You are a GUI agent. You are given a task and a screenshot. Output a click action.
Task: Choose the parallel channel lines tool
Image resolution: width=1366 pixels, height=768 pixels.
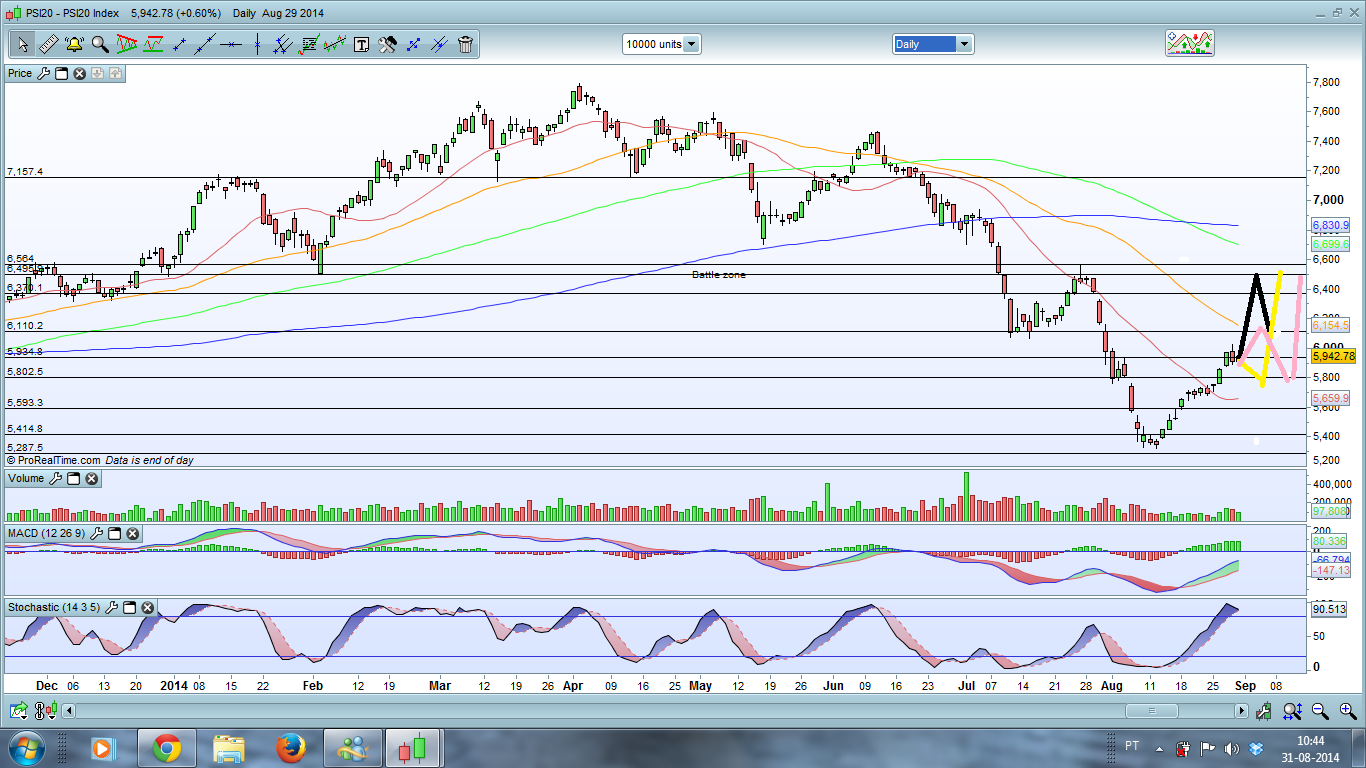[x=283, y=44]
